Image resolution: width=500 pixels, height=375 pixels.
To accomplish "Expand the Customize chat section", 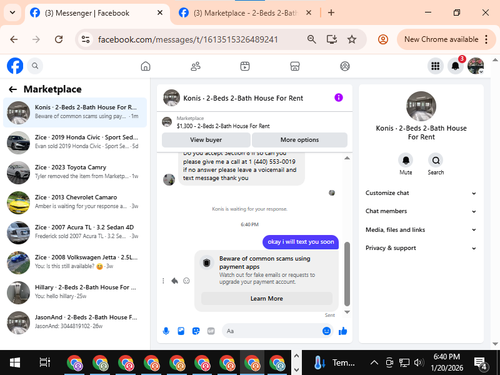I will coord(421,193).
